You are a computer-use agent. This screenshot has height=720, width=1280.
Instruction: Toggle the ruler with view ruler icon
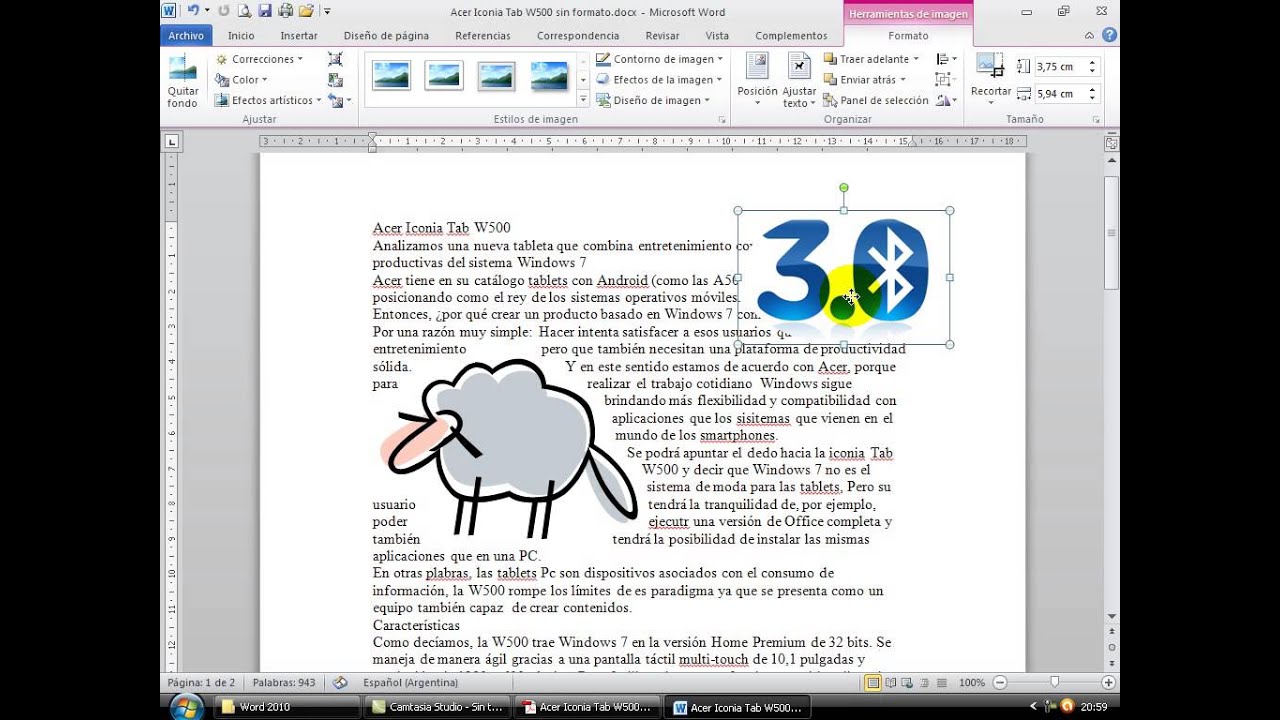pyautogui.click(x=1111, y=143)
